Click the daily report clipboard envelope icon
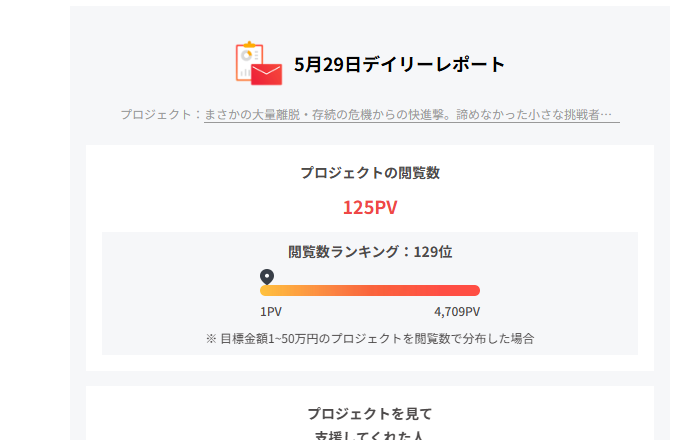 (x=259, y=63)
